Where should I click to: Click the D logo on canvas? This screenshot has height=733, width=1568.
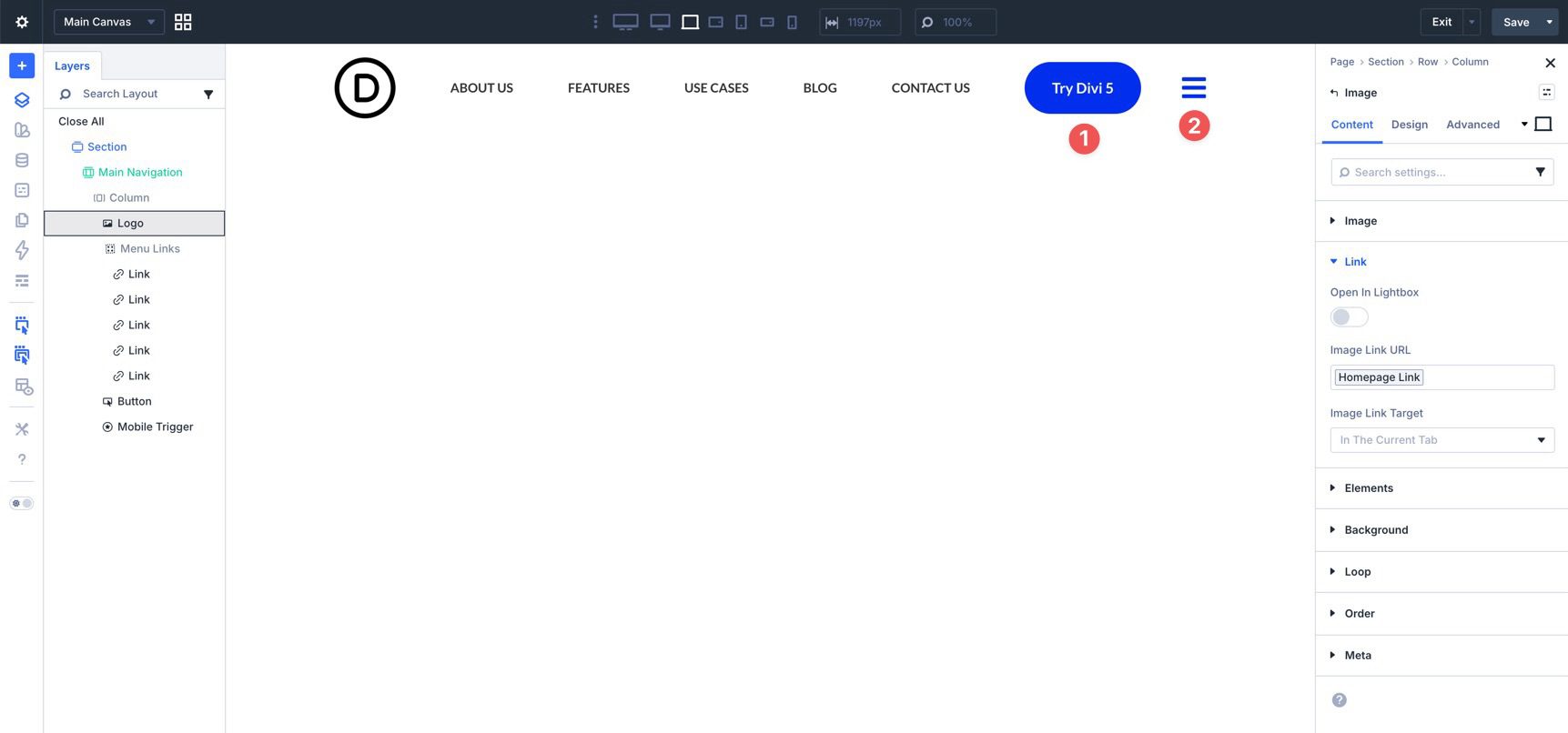click(x=365, y=88)
